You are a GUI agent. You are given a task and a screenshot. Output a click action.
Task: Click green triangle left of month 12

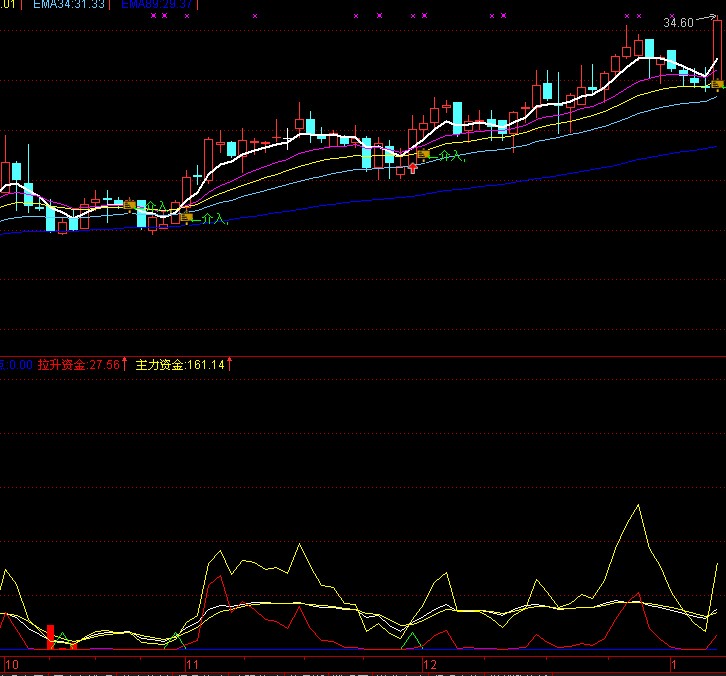[x=410, y=637]
